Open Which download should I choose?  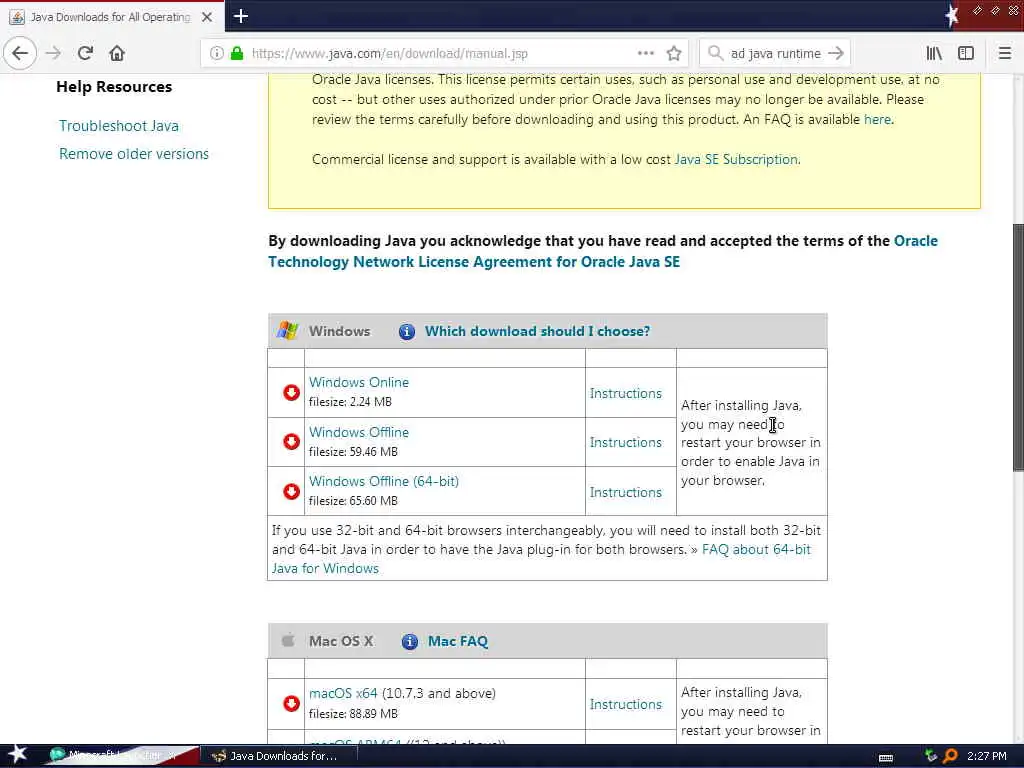tap(537, 331)
